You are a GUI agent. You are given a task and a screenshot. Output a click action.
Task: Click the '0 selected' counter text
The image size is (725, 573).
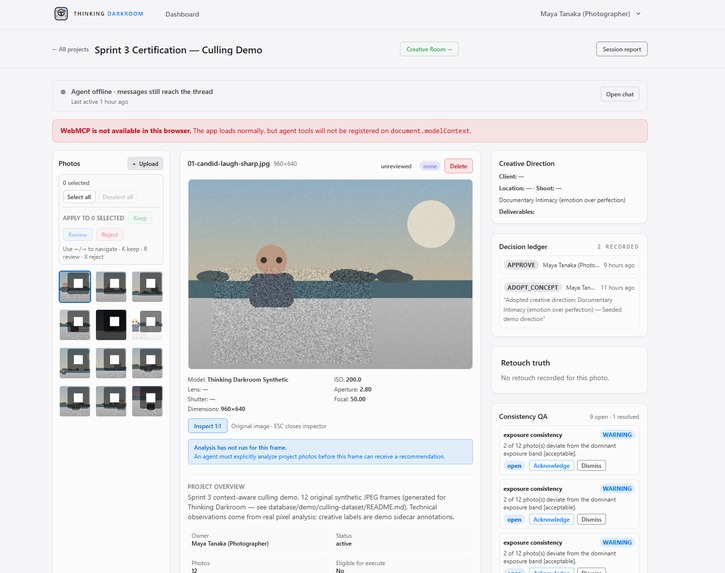click(76, 183)
